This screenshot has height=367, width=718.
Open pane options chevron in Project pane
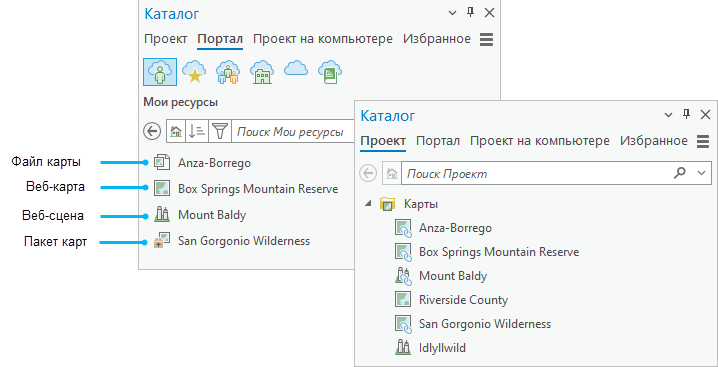[x=669, y=115]
